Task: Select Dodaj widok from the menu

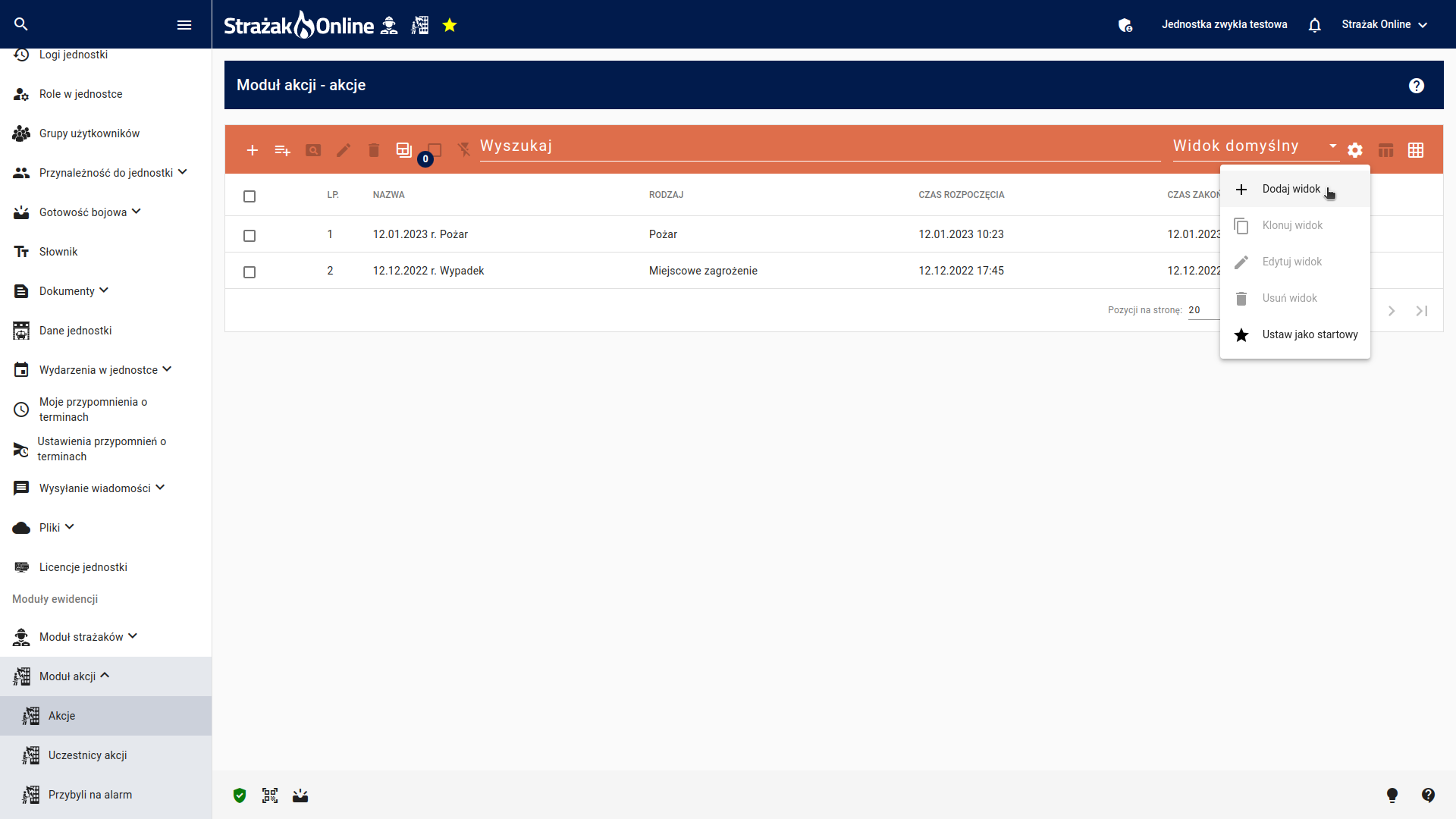Action: (1295, 189)
